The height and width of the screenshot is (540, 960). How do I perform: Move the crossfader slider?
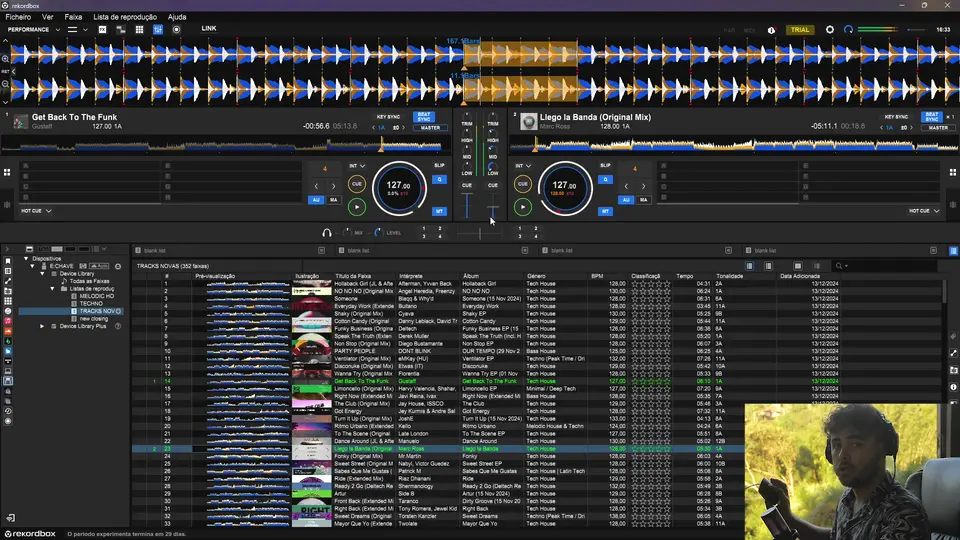coord(480,233)
